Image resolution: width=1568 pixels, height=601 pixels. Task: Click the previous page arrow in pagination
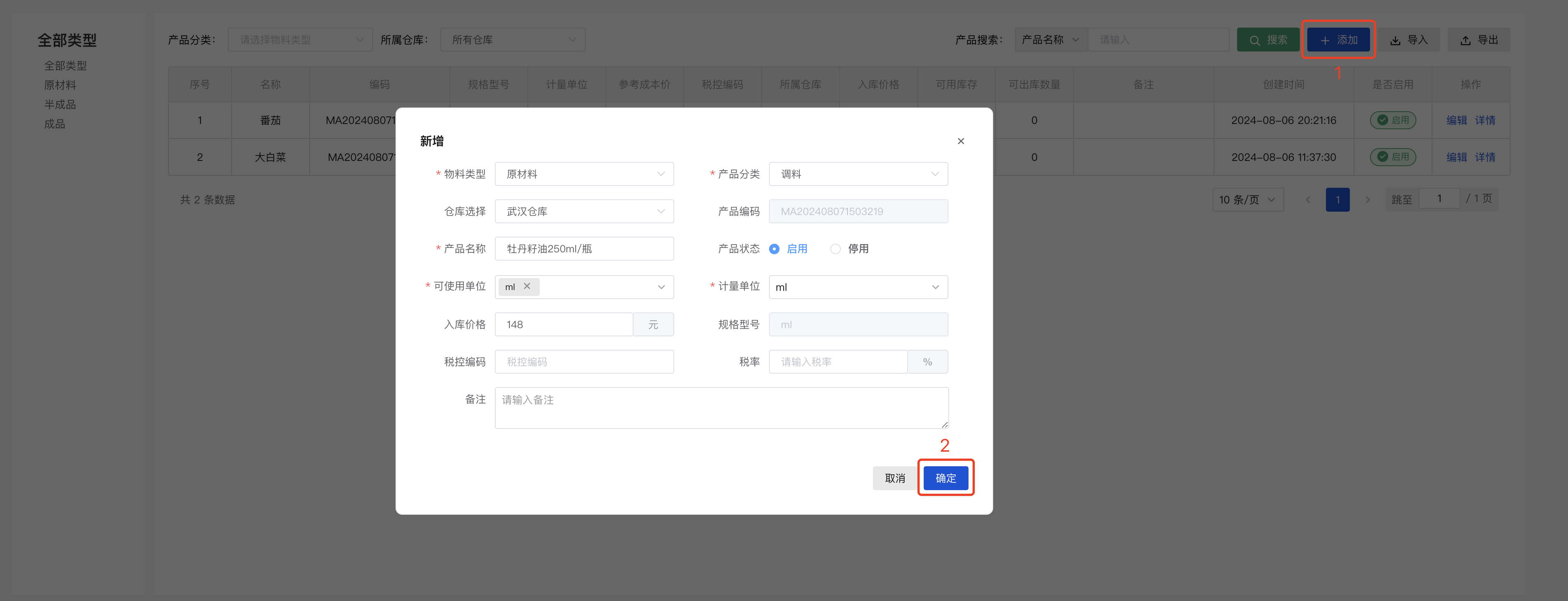click(x=1308, y=199)
